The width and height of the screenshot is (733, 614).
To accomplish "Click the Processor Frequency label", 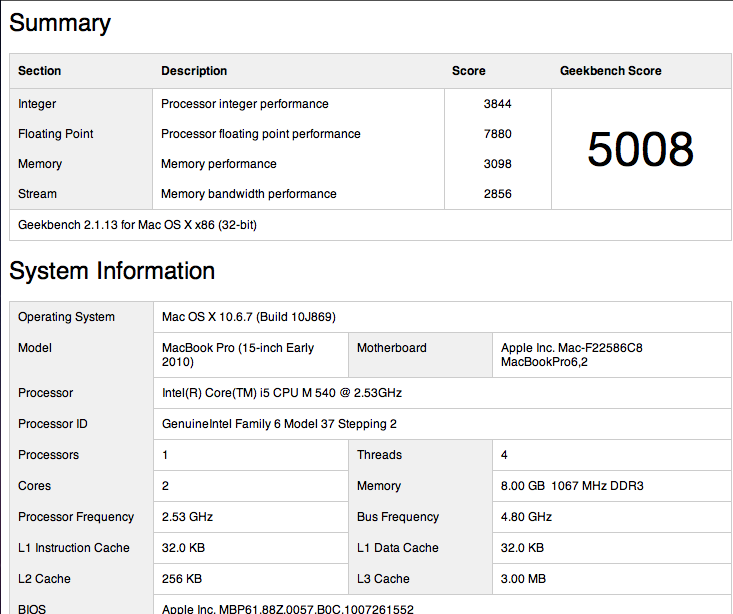I will [x=76, y=517].
